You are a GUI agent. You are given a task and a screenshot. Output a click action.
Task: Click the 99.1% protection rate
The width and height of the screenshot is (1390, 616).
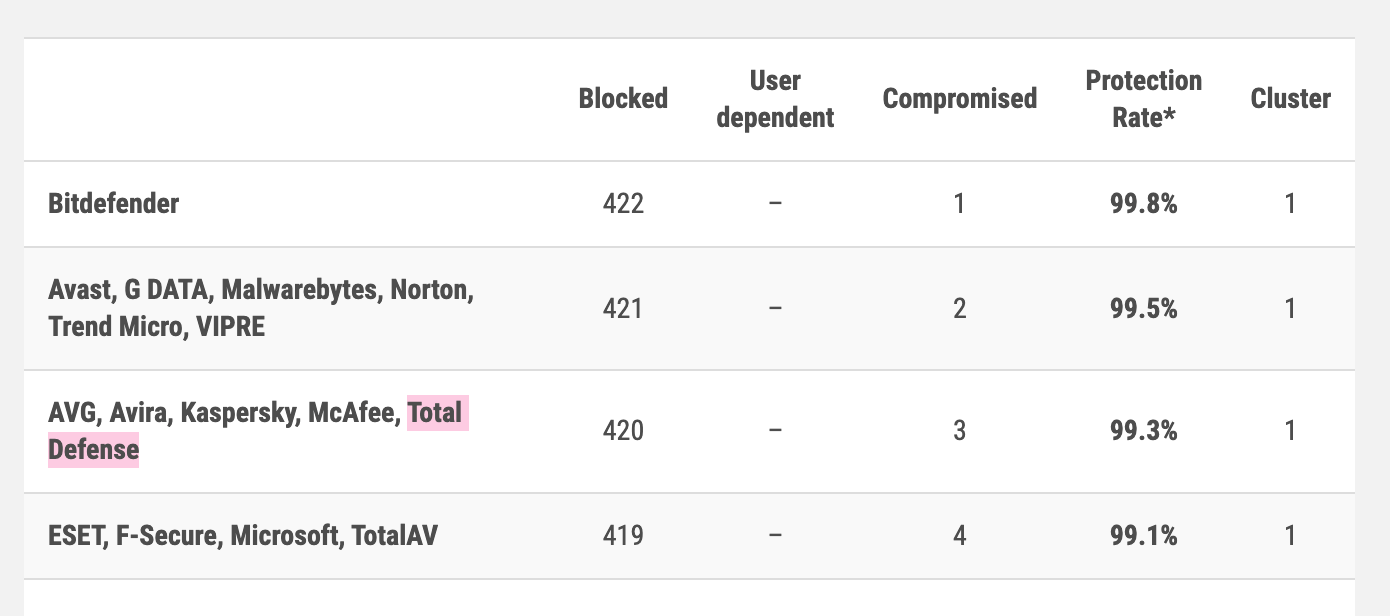(x=1144, y=536)
